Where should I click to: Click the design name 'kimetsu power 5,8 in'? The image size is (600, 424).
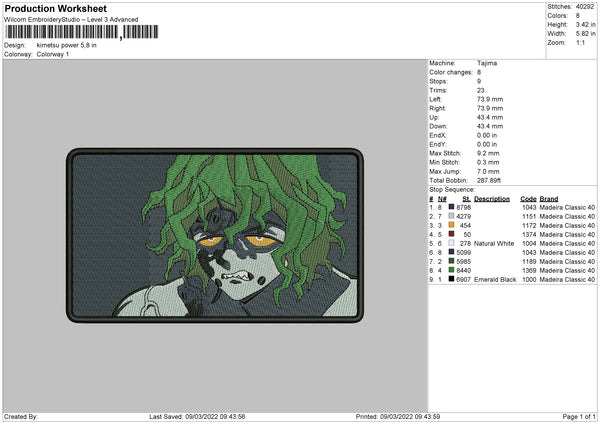[x=67, y=45]
